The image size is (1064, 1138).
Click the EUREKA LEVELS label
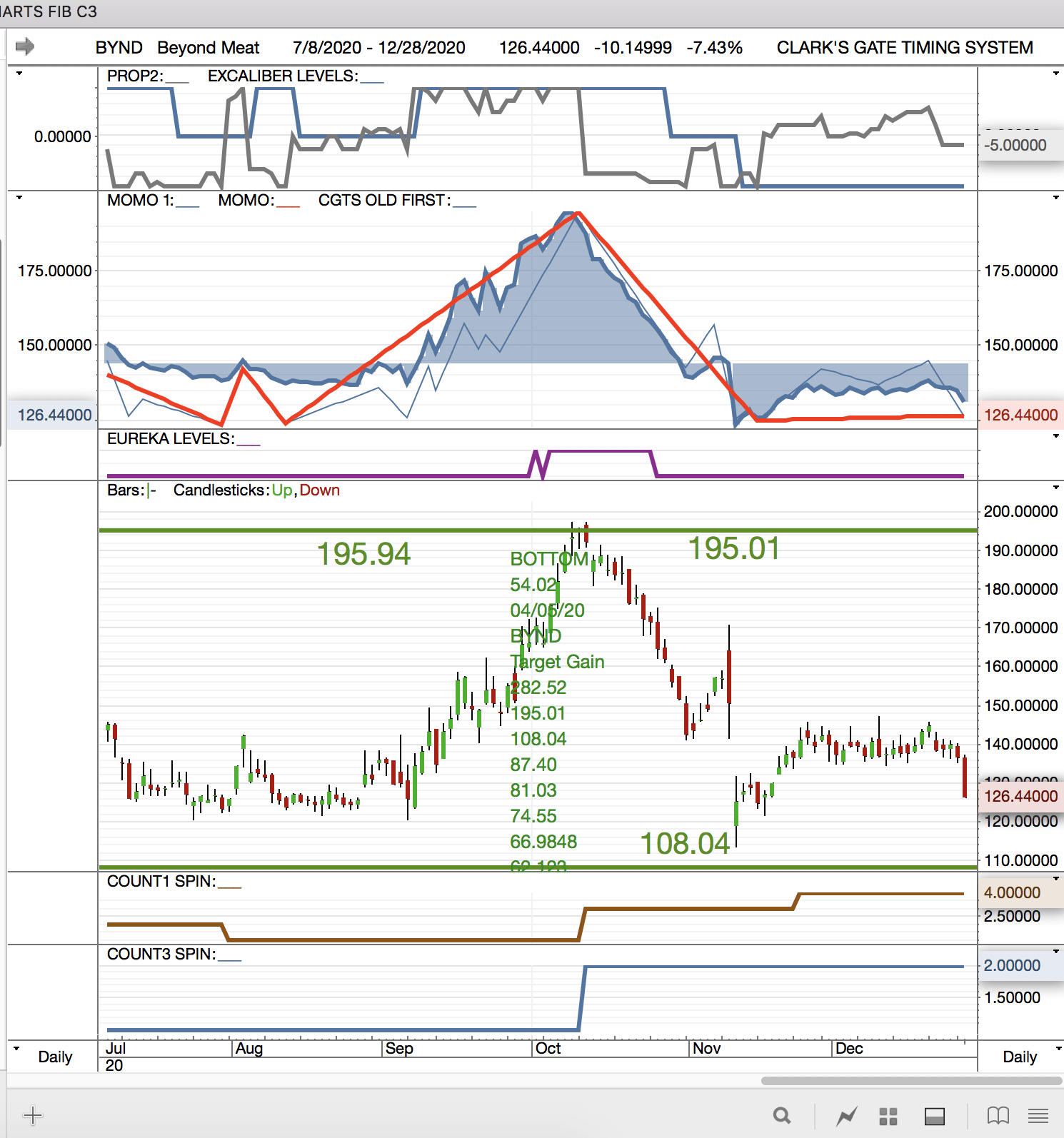coord(171,438)
